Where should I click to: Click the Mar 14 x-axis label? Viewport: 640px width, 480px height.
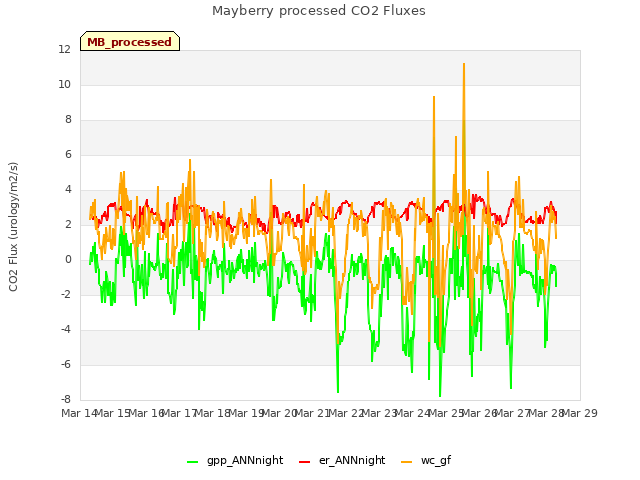[x=79, y=413]
